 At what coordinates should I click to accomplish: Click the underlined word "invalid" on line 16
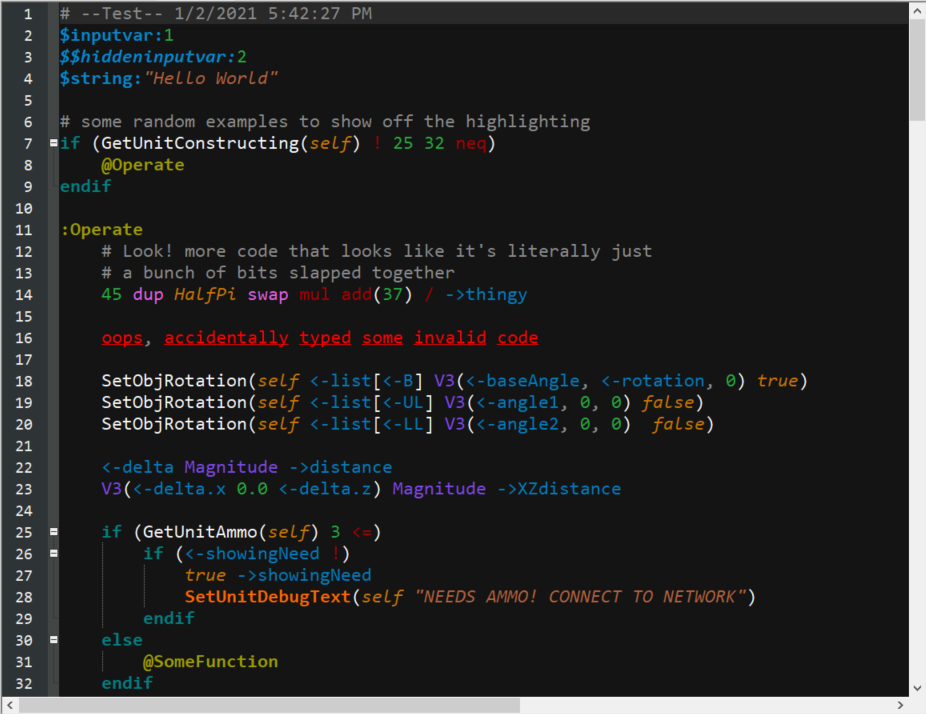point(450,338)
